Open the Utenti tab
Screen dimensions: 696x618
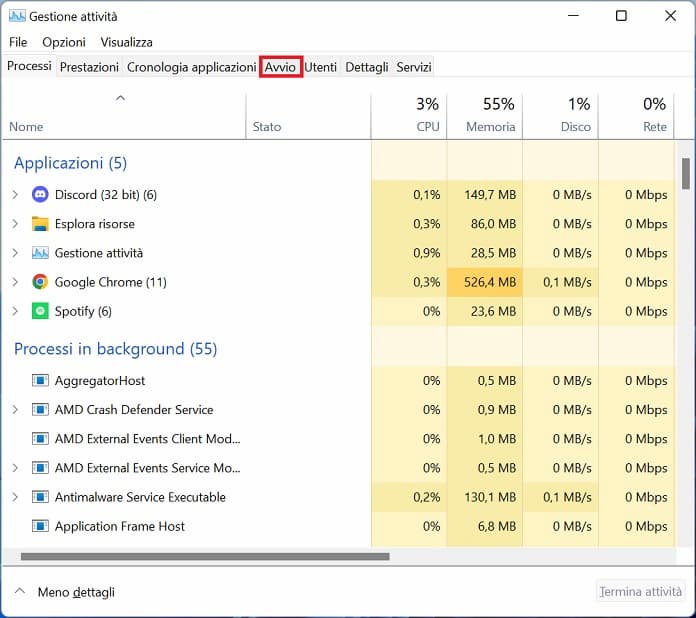click(x=320, y=67)
